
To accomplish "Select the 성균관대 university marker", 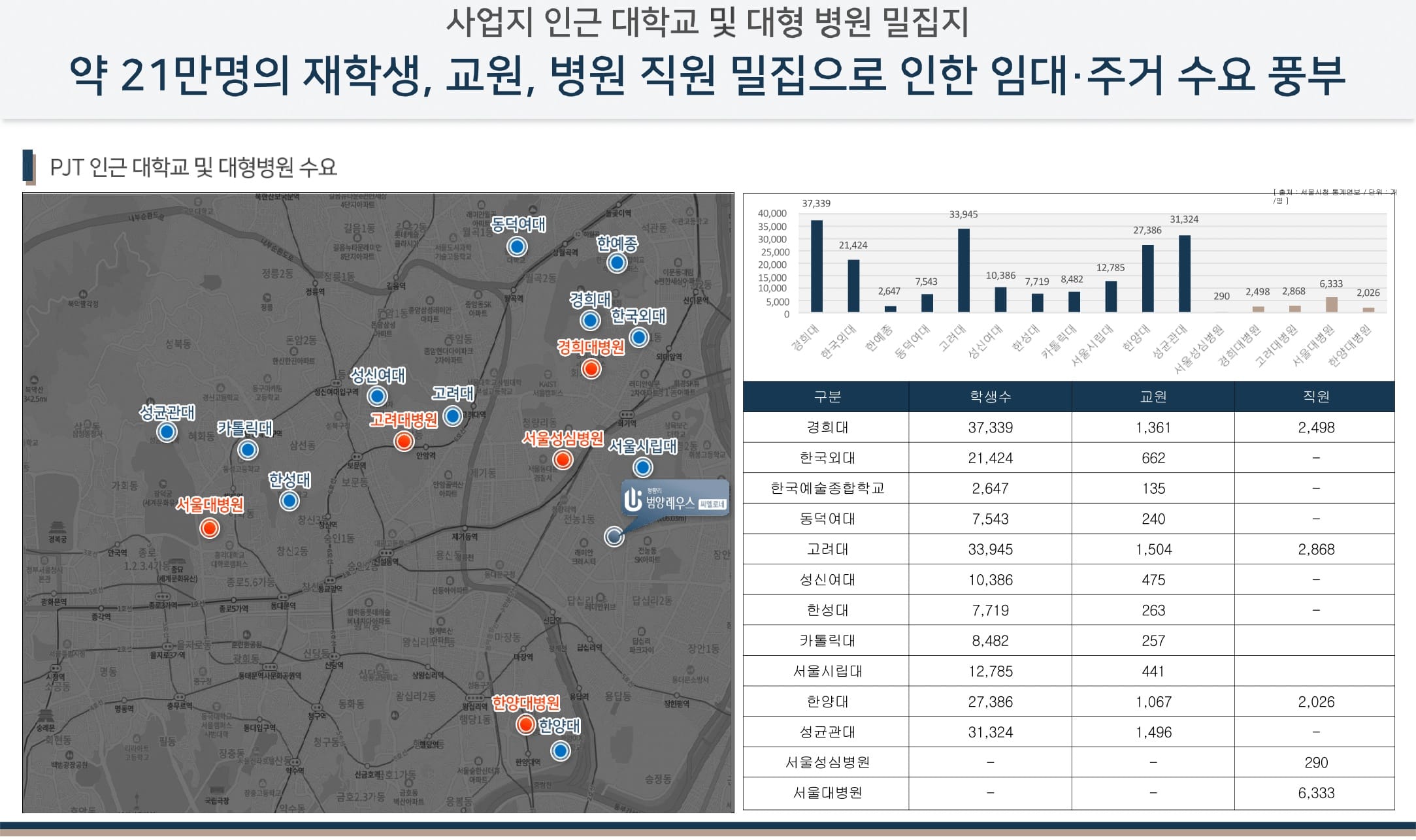I will (168, 431).
